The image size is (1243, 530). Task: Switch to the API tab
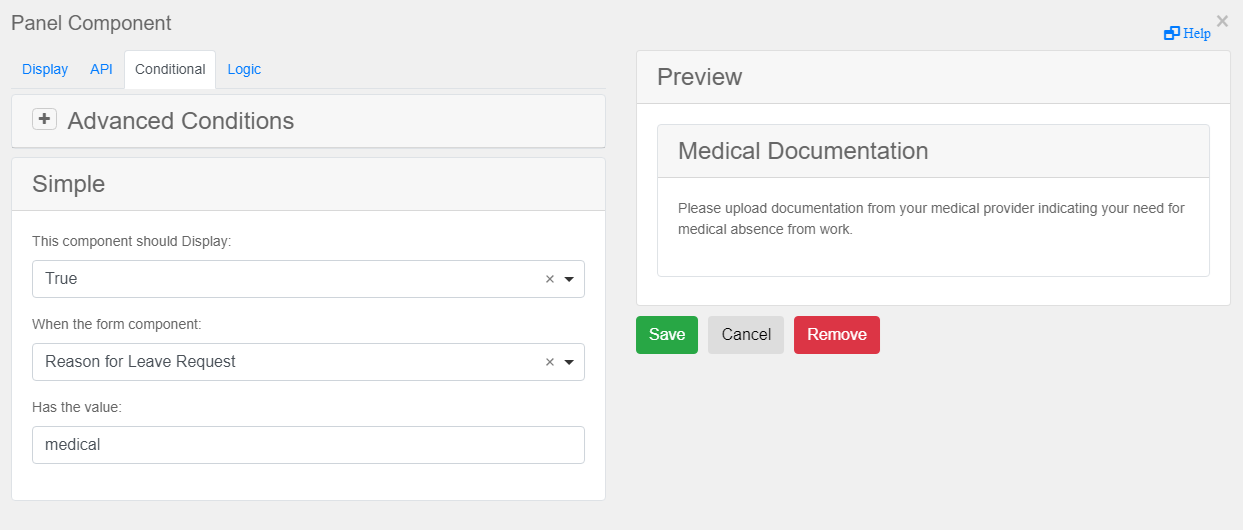(101, 69)
